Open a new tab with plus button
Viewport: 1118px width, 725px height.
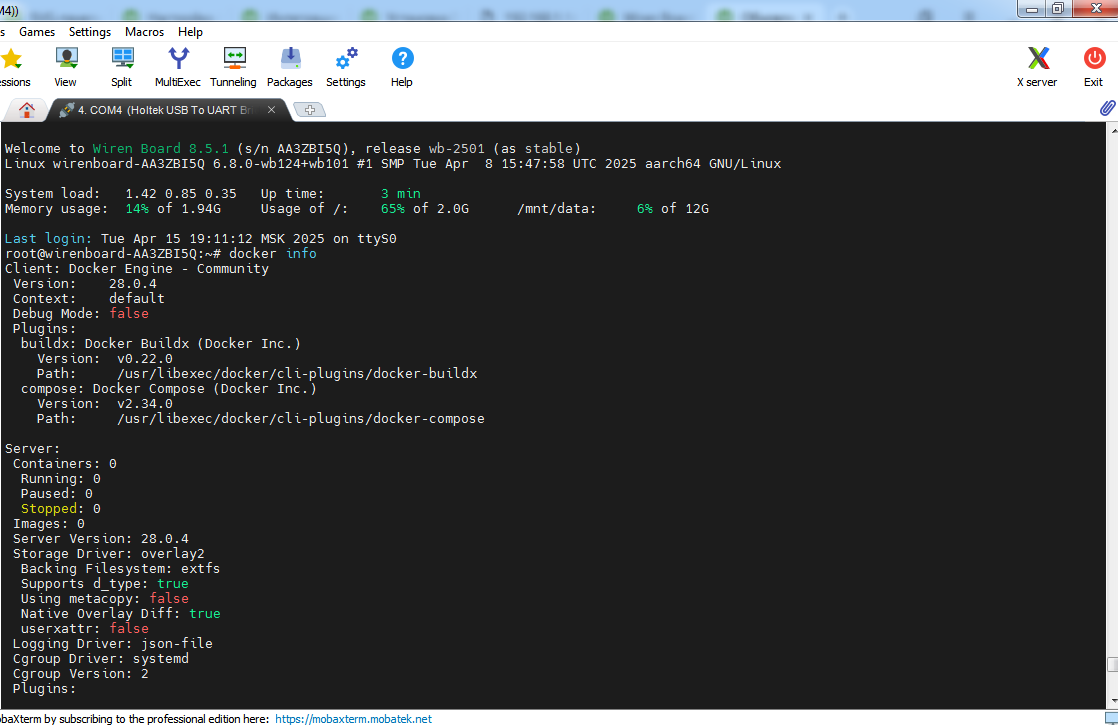click(x=309, y=110)
